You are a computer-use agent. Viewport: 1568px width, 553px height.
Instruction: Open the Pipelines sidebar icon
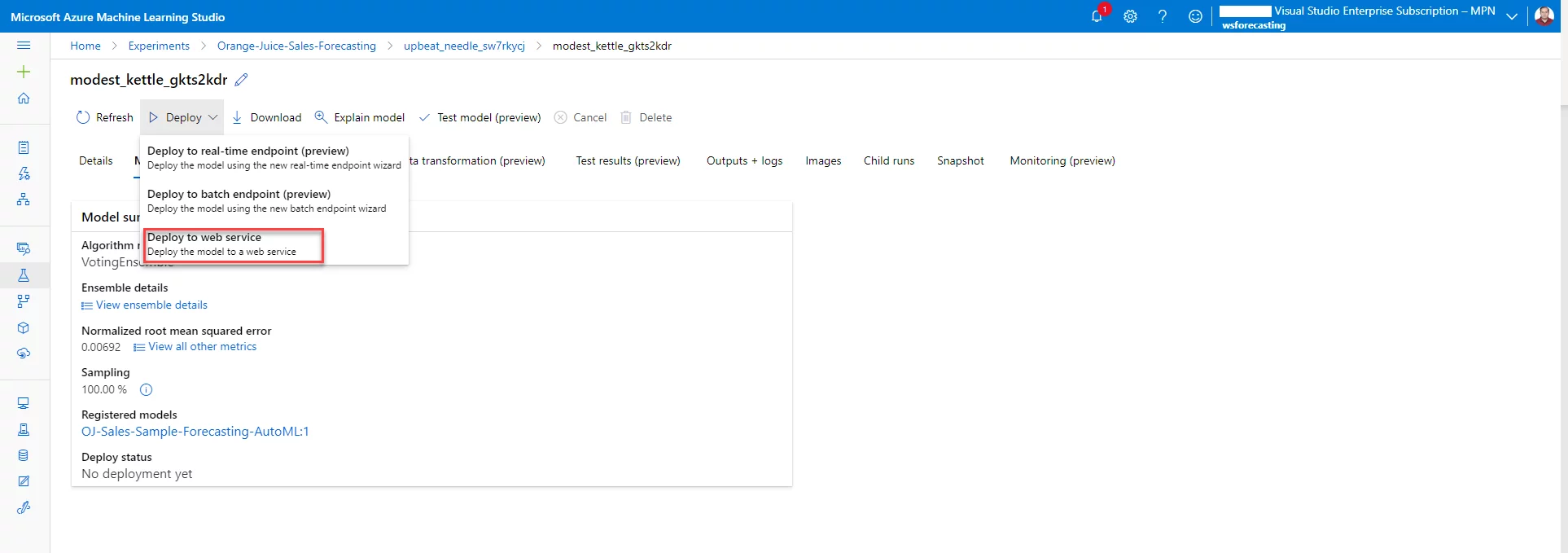(24, 301)
